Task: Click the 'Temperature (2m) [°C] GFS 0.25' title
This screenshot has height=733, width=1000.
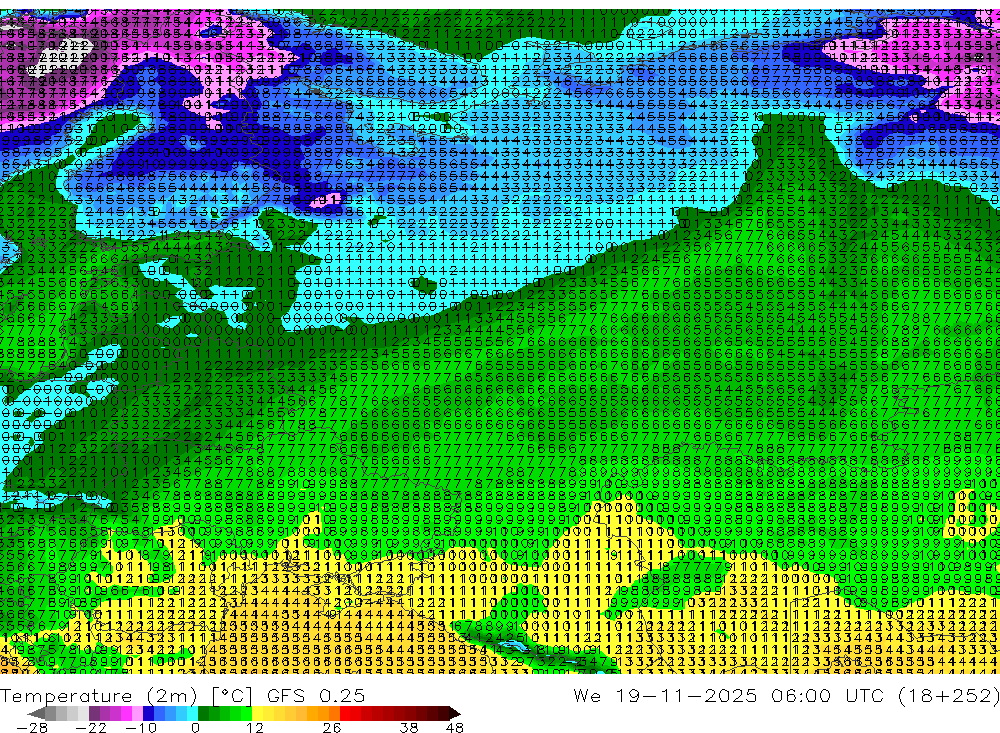Action: coord(182,696)
